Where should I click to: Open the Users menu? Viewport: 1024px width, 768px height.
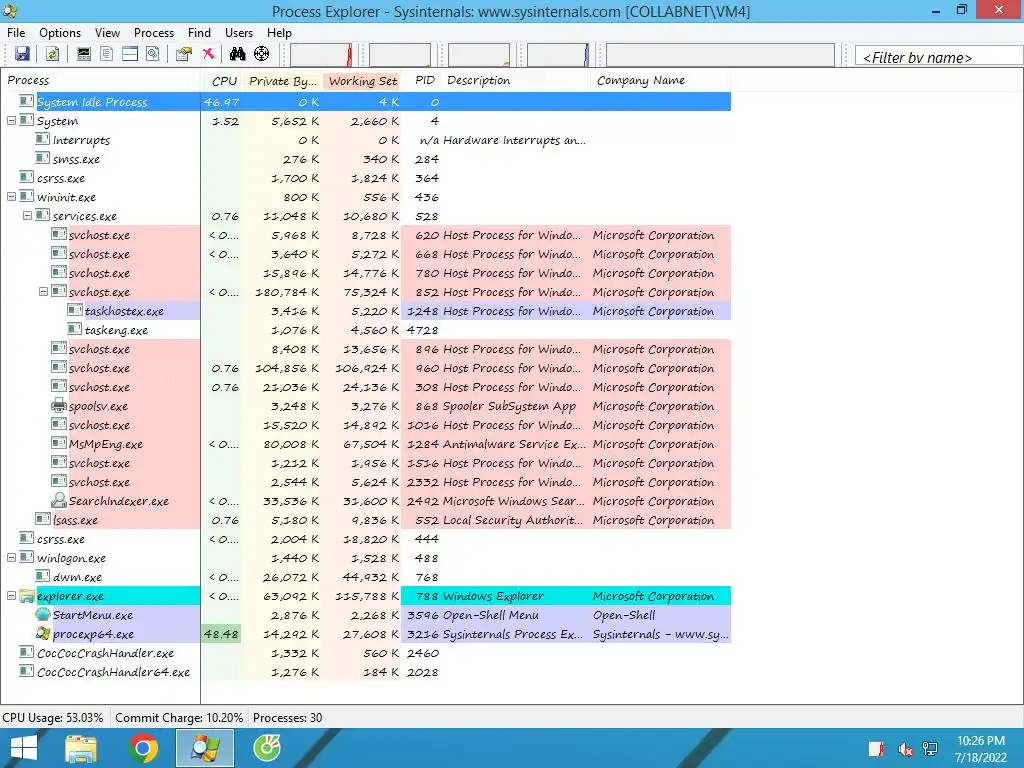(x=238, y=33)
